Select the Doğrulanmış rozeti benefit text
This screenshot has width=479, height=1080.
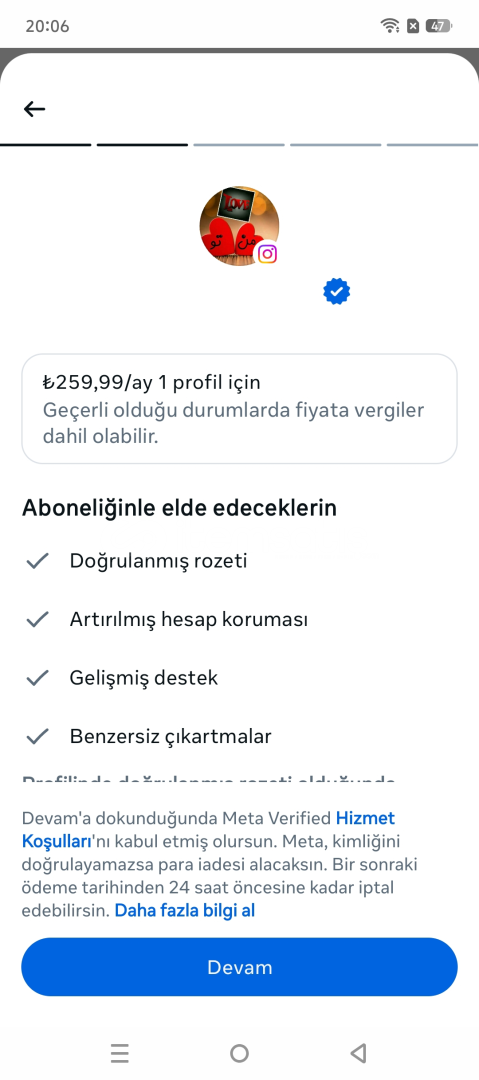click(159, 561)
